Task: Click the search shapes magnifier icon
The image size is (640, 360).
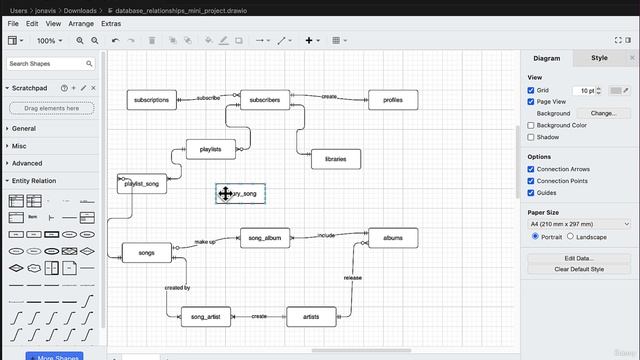Action: click(89, 64)
